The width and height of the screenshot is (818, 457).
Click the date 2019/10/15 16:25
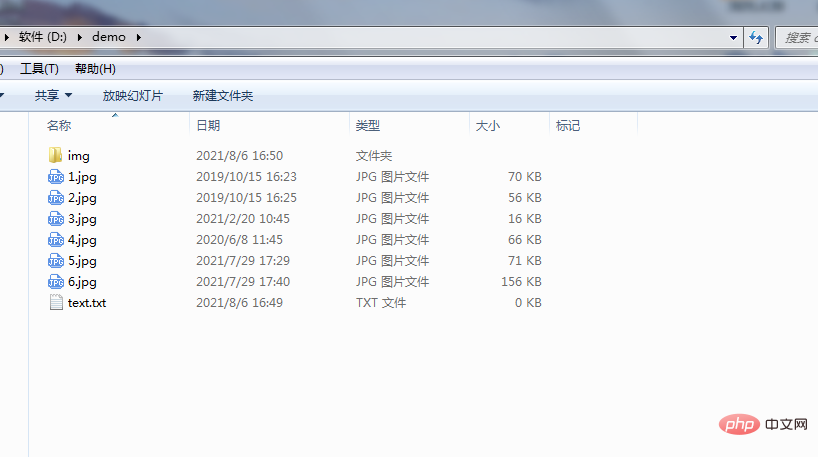[x=246, y=198]
